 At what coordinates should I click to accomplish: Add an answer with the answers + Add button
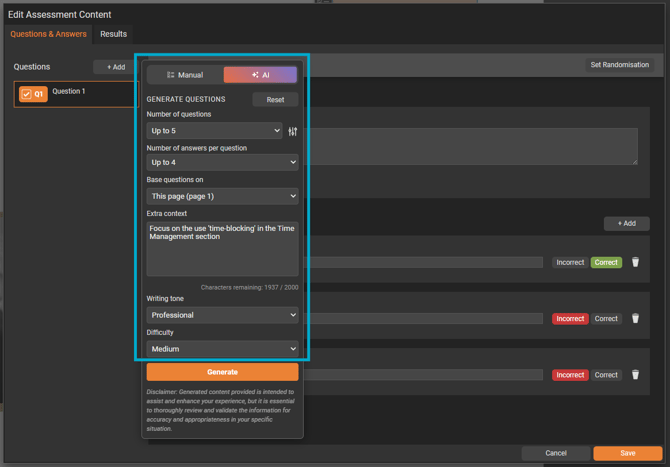pyautogui.click(x=626, y=223)
